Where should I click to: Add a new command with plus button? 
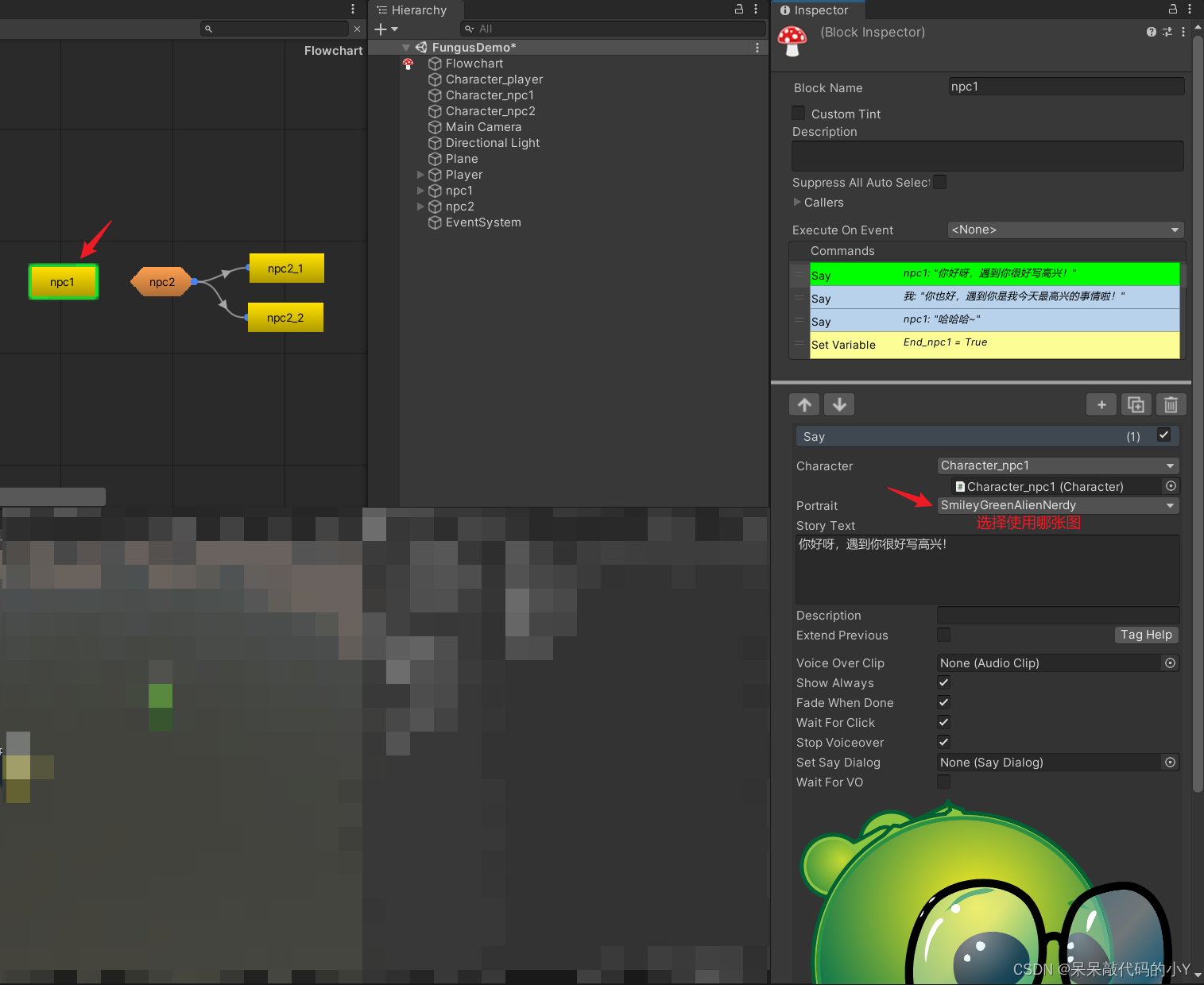(x=1101, y=404)
